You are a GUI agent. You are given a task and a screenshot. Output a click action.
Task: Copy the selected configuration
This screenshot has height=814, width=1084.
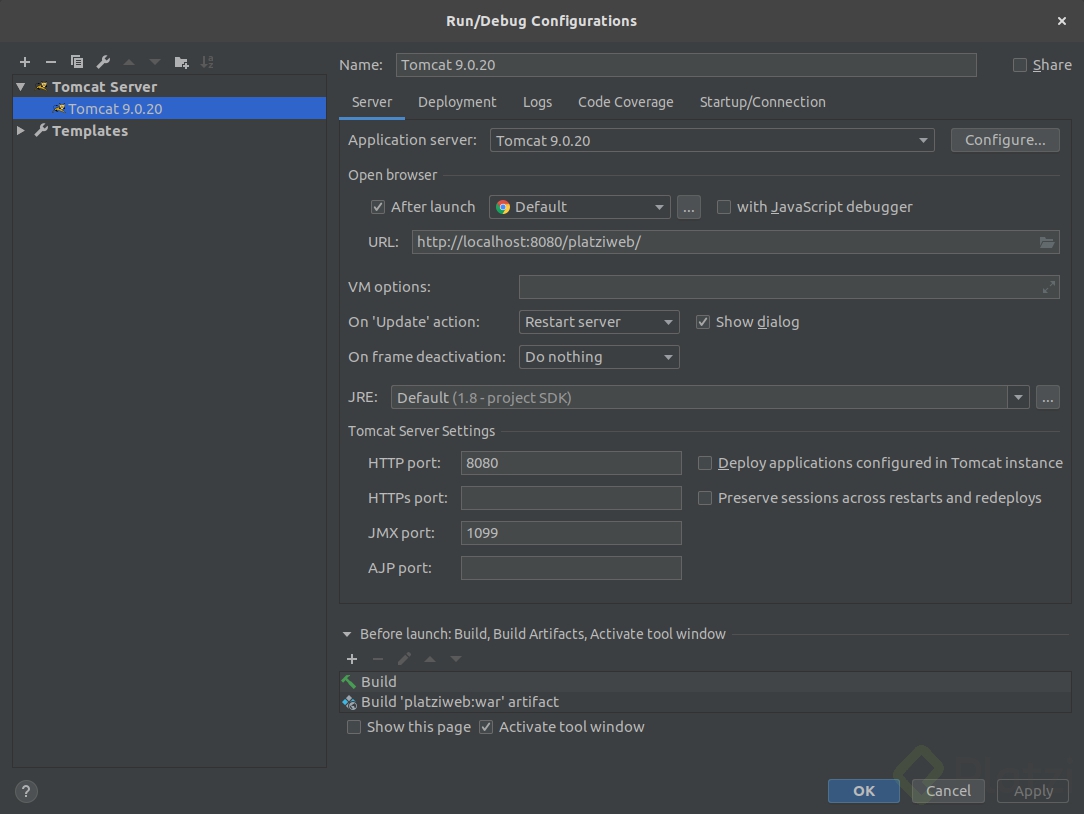click(77, 62)
